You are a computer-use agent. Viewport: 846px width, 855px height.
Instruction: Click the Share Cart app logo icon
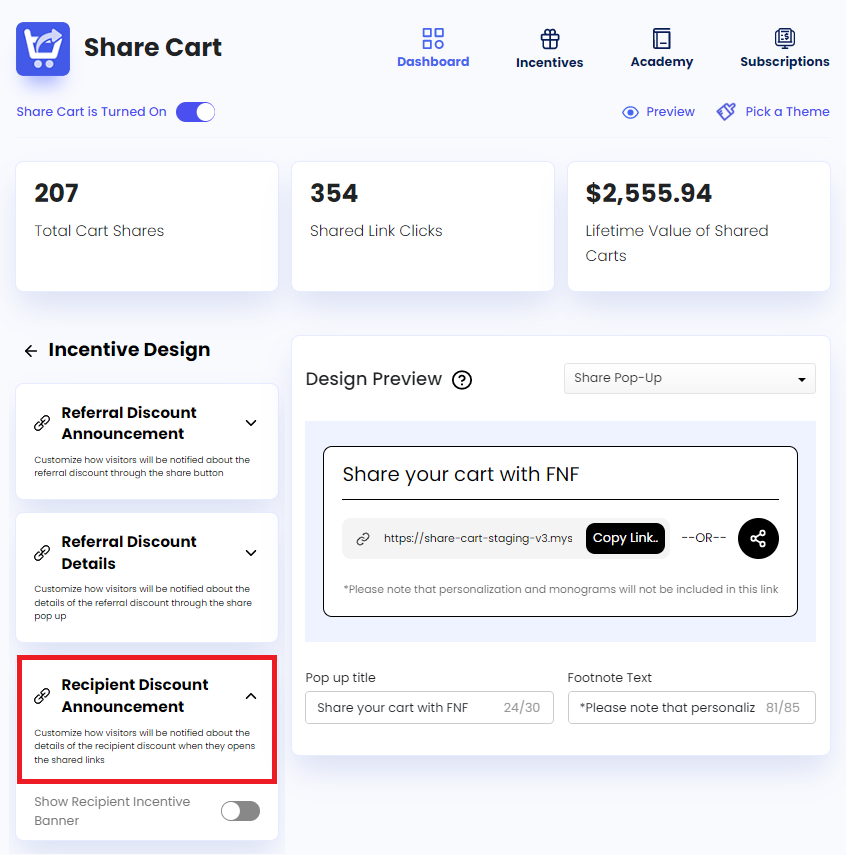coord(42,47)
